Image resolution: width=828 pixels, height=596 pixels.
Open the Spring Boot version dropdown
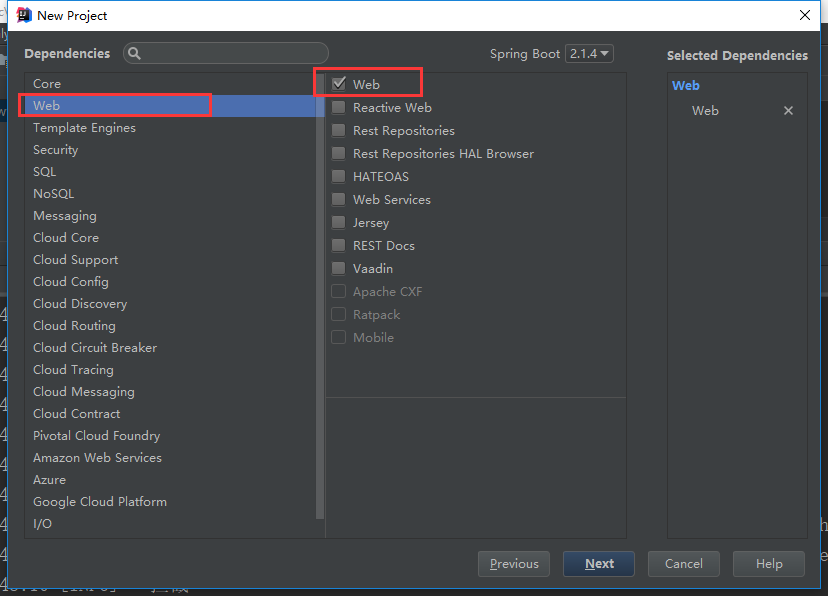[589, 53]
